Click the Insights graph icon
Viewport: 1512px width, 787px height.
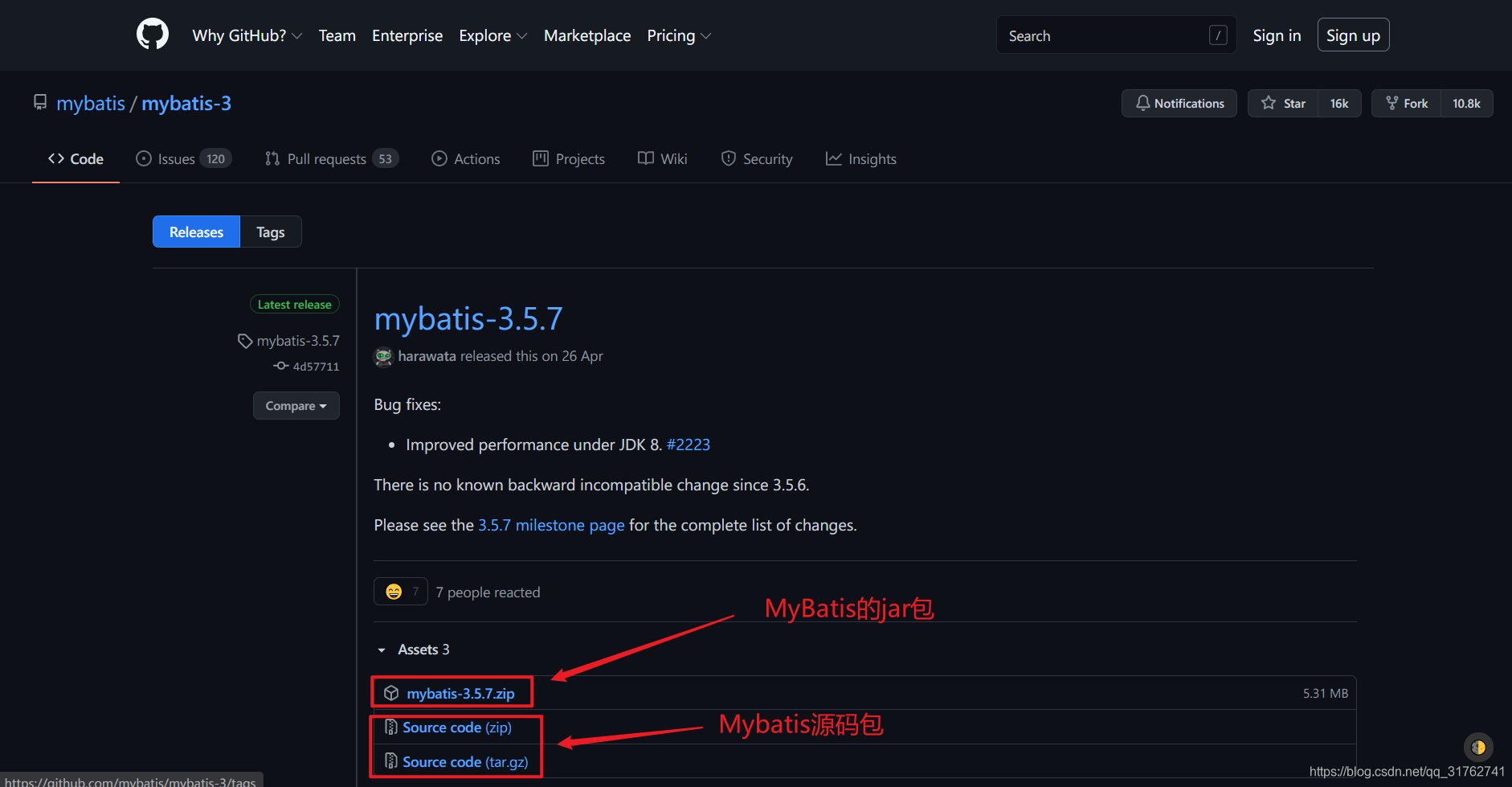click(835, 158)
